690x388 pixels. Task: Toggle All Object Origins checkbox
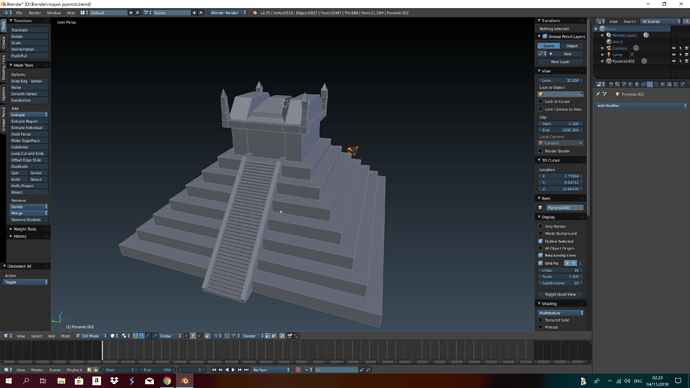pyautogui.click(x=540, y=248)
